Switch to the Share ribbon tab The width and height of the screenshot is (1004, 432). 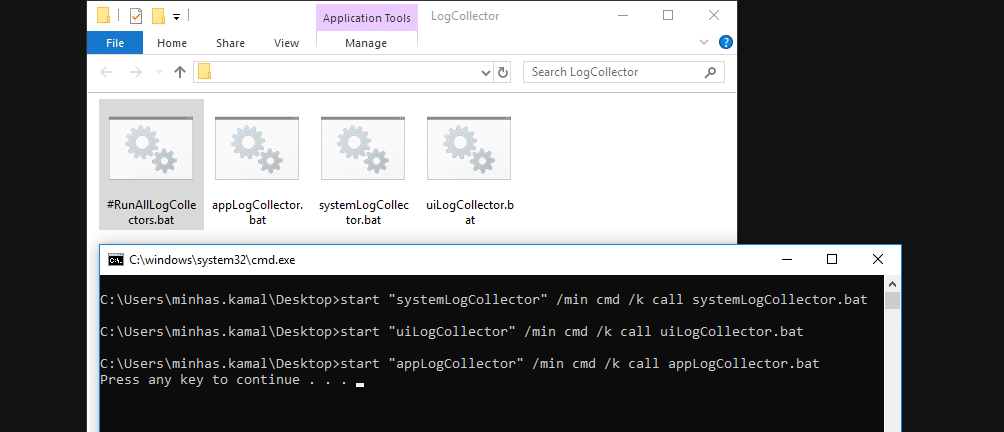pos(230,43)
